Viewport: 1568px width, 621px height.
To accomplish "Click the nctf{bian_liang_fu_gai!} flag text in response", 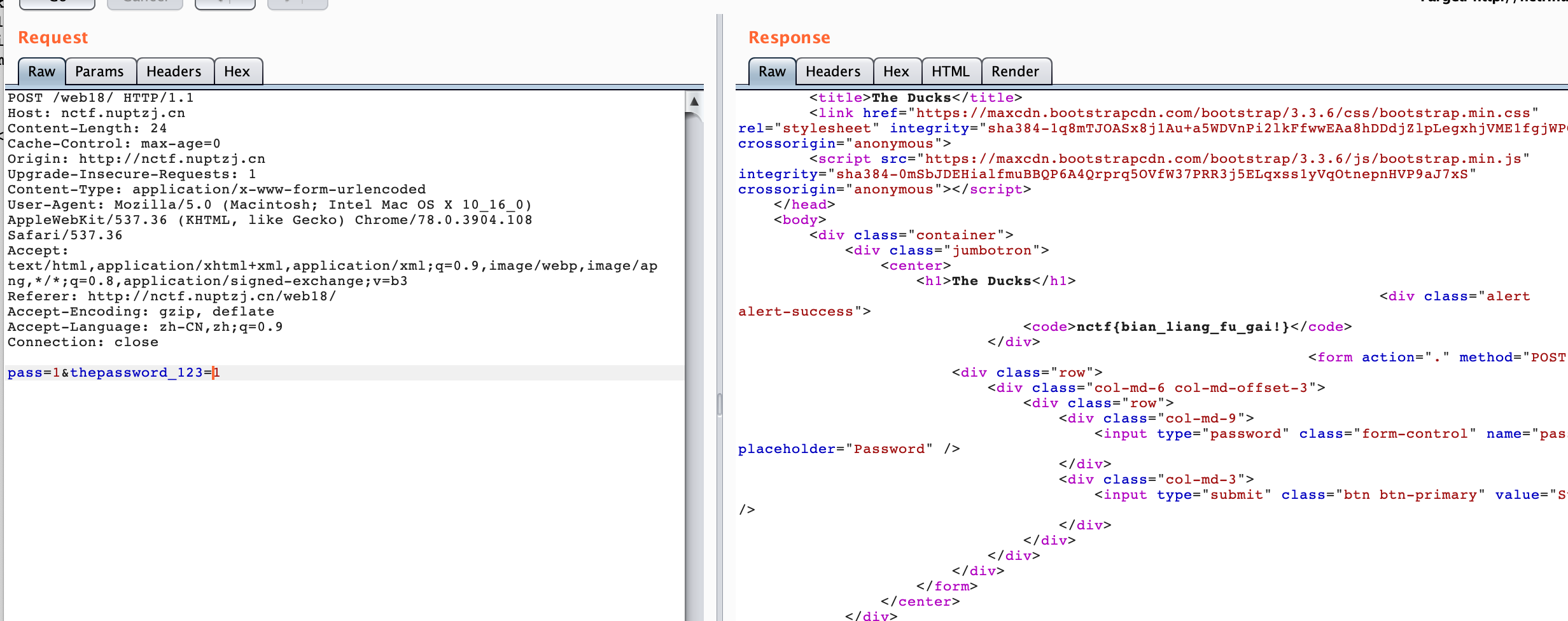I will click(x=1182, y=327).
